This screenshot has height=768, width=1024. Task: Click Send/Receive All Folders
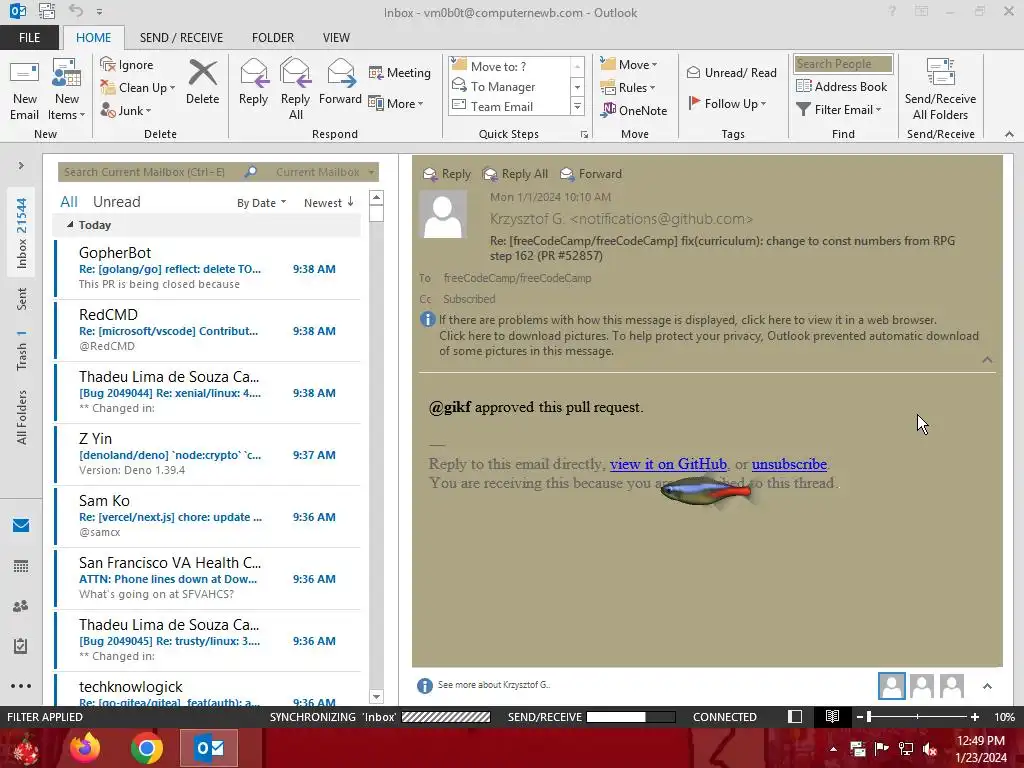click(940, 89)
